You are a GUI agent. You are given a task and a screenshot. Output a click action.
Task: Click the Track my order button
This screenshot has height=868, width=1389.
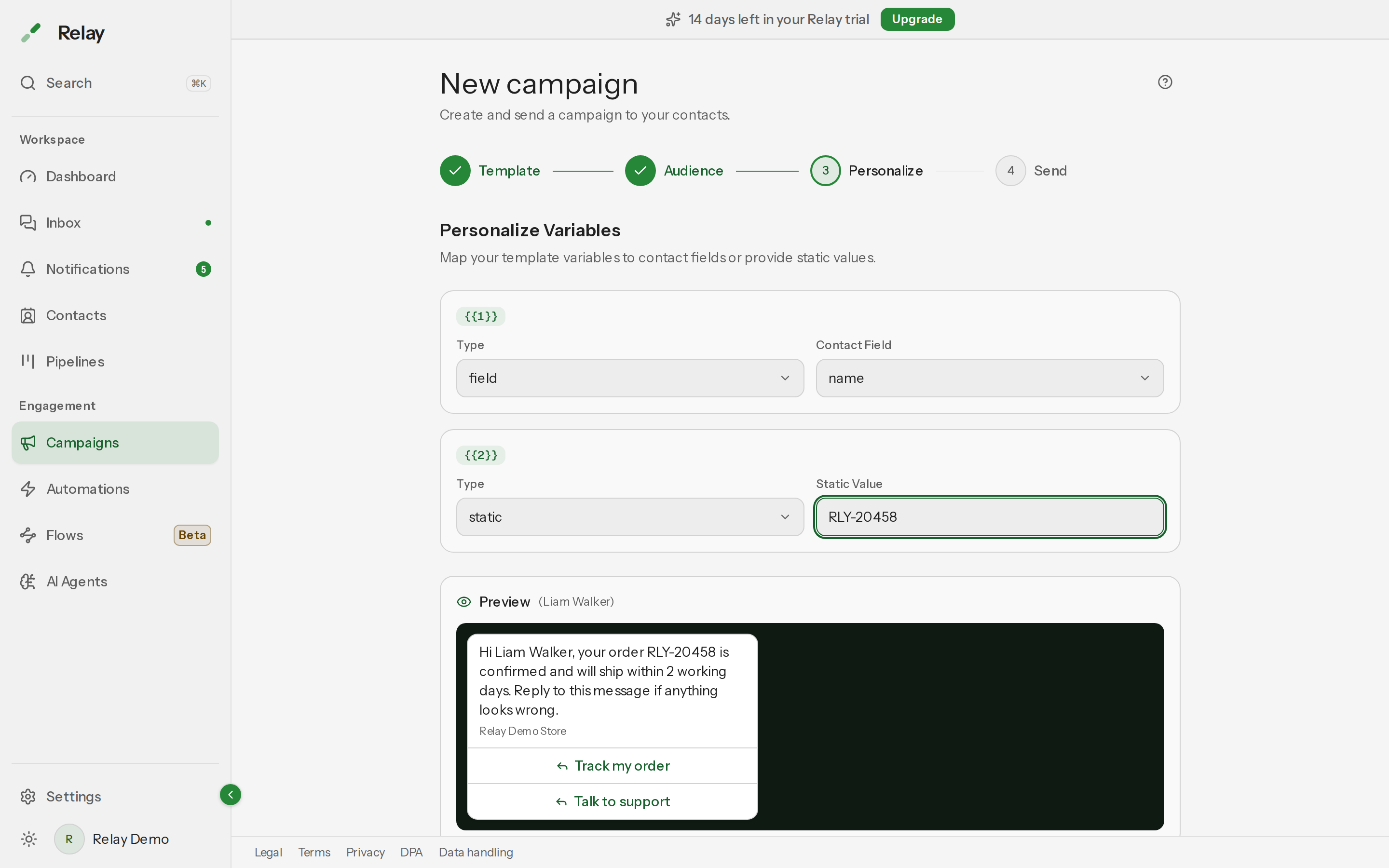[x=613, y=766]
